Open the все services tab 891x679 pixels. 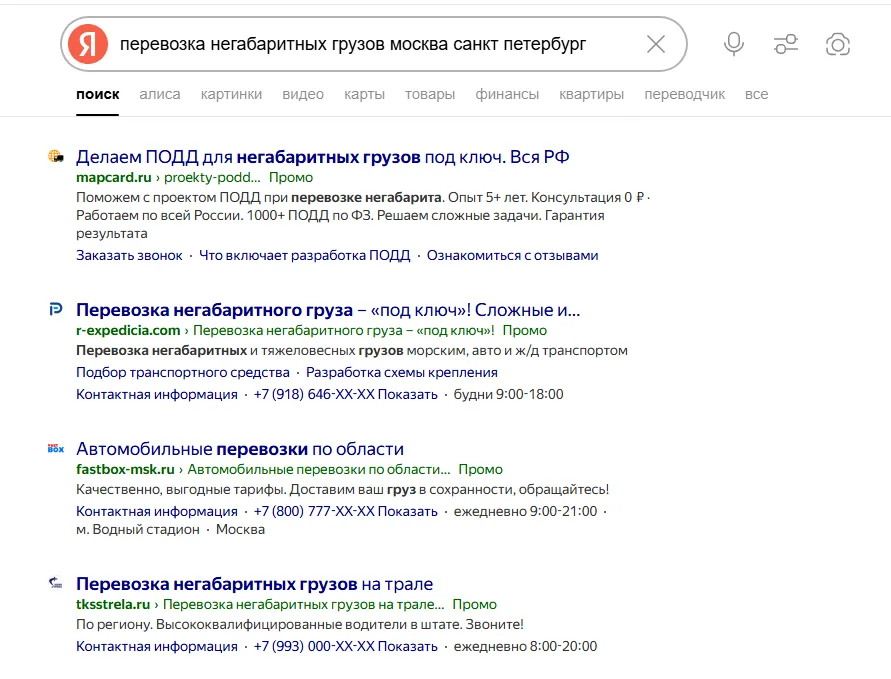[756, 94]
